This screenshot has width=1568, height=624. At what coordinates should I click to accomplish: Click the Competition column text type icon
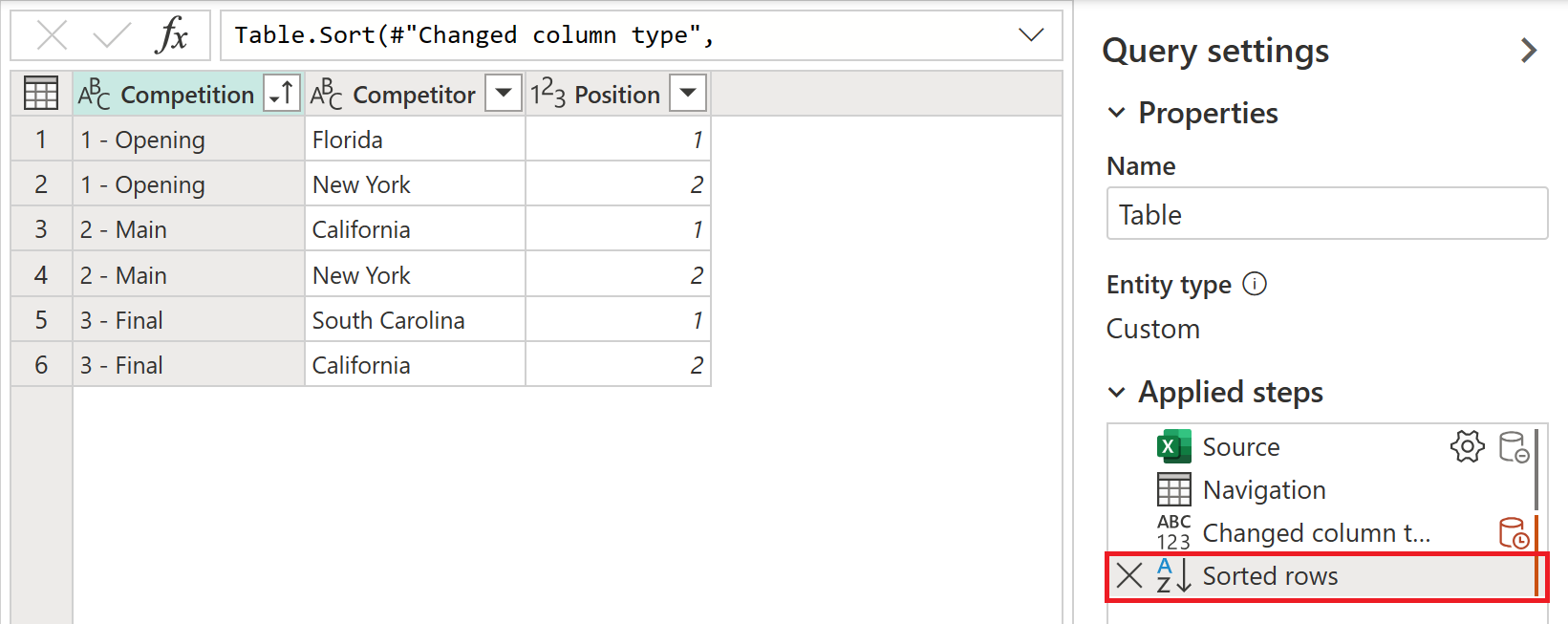point(95,94)
